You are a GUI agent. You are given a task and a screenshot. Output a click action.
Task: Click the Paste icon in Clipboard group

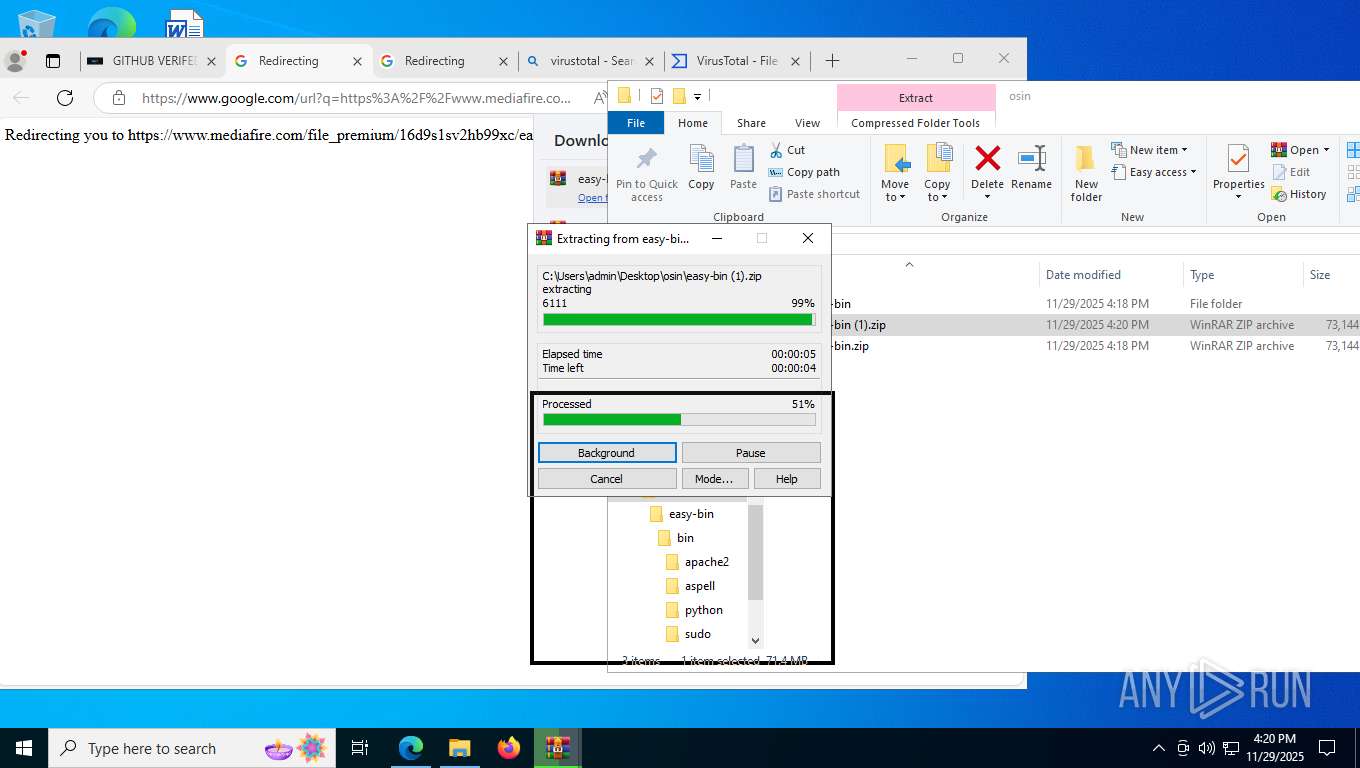[743, 159]
